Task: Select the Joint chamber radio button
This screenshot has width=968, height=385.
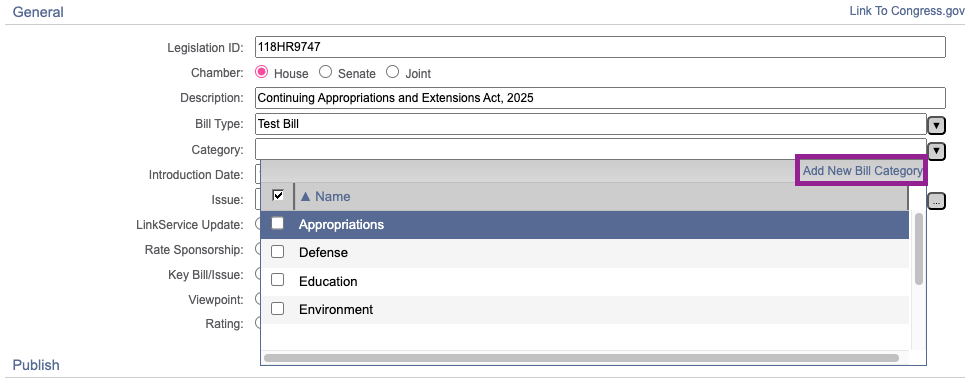Action: pyautogui.click(x=393, y=72)
